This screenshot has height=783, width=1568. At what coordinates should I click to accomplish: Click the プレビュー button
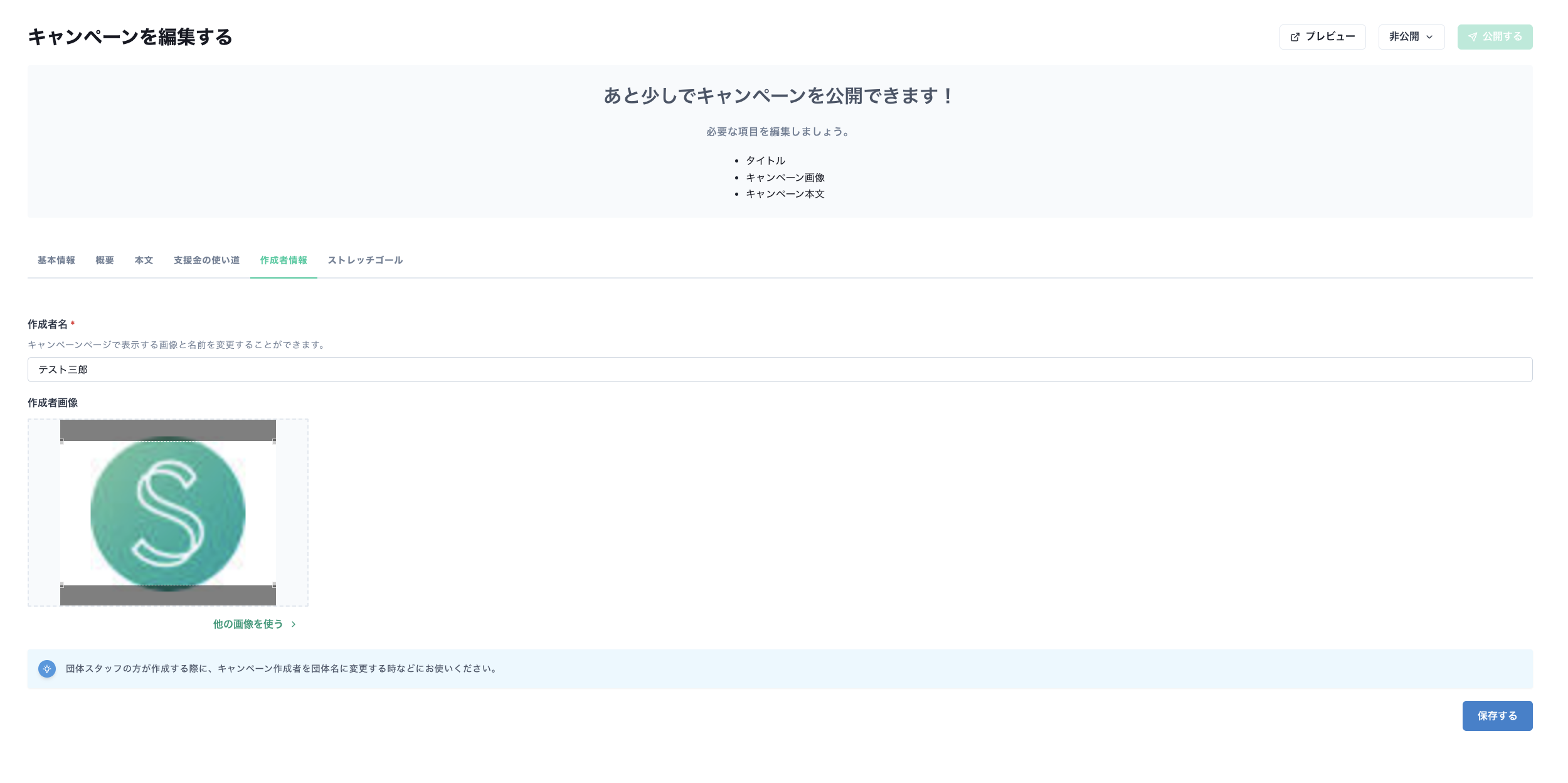pyautogui.click(x=1322, y=36)
